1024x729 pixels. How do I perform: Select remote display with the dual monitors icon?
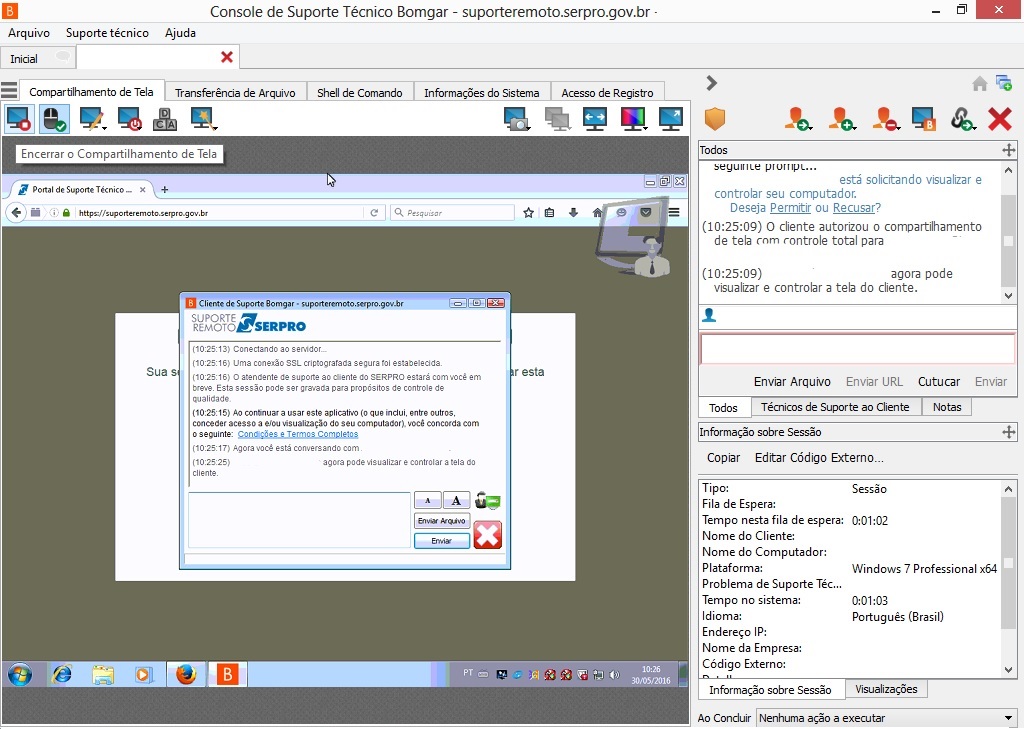[x=556, y=119]
